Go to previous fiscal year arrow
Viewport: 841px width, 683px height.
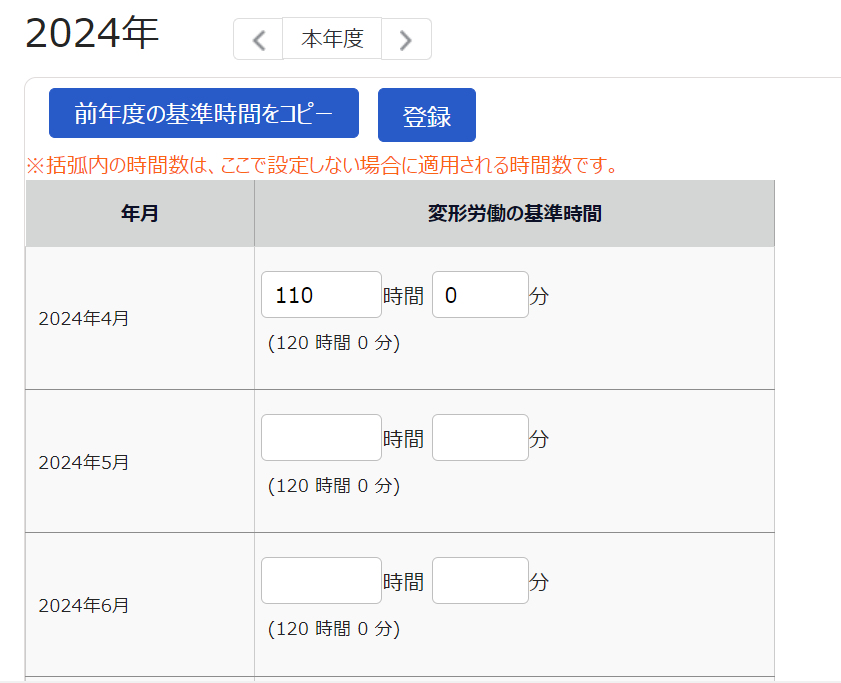pyautogui.click(x=259, y=40)
